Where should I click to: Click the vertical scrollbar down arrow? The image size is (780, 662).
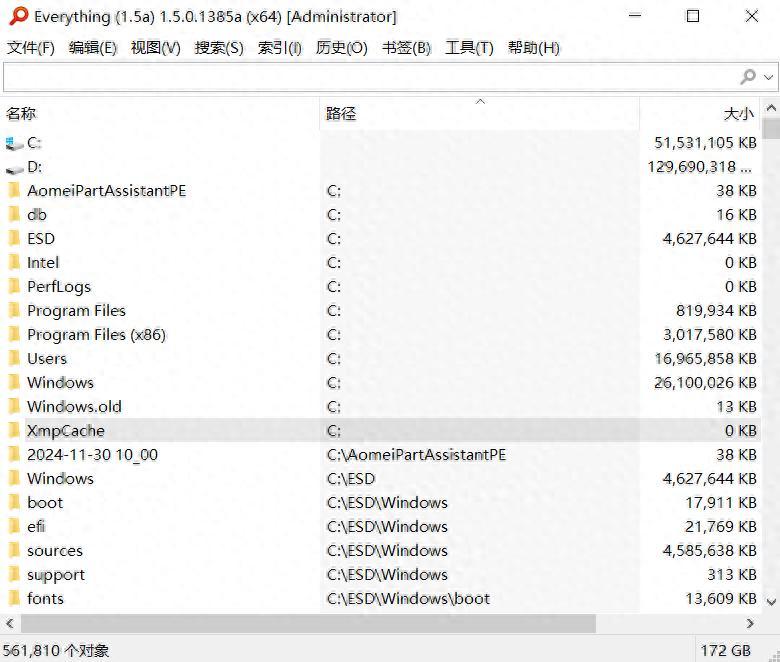[x=771, y=601]
